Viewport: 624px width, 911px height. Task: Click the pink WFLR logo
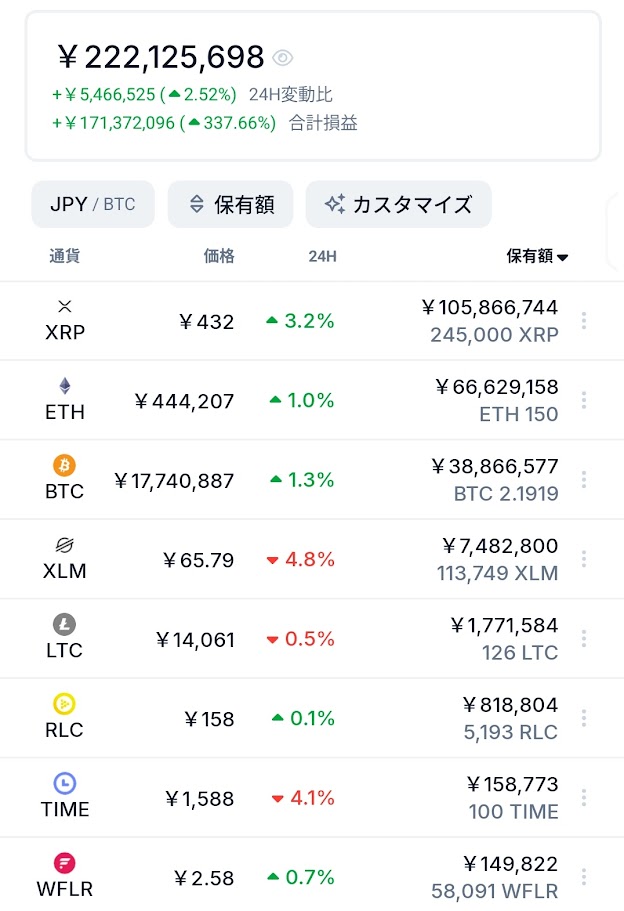tap(64, 863)
